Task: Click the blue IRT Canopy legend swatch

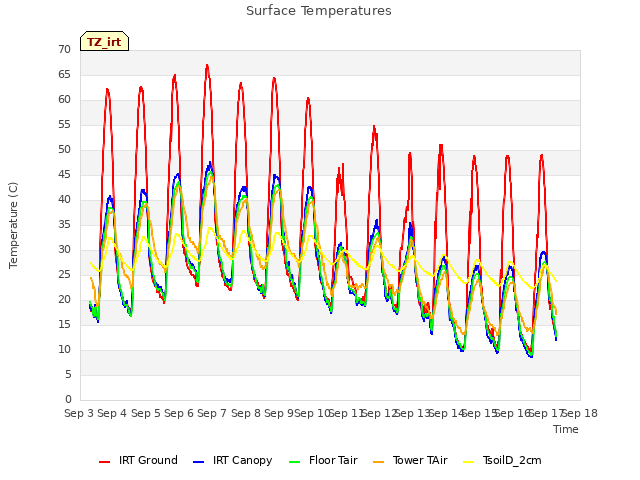Action: click(198, 462)
